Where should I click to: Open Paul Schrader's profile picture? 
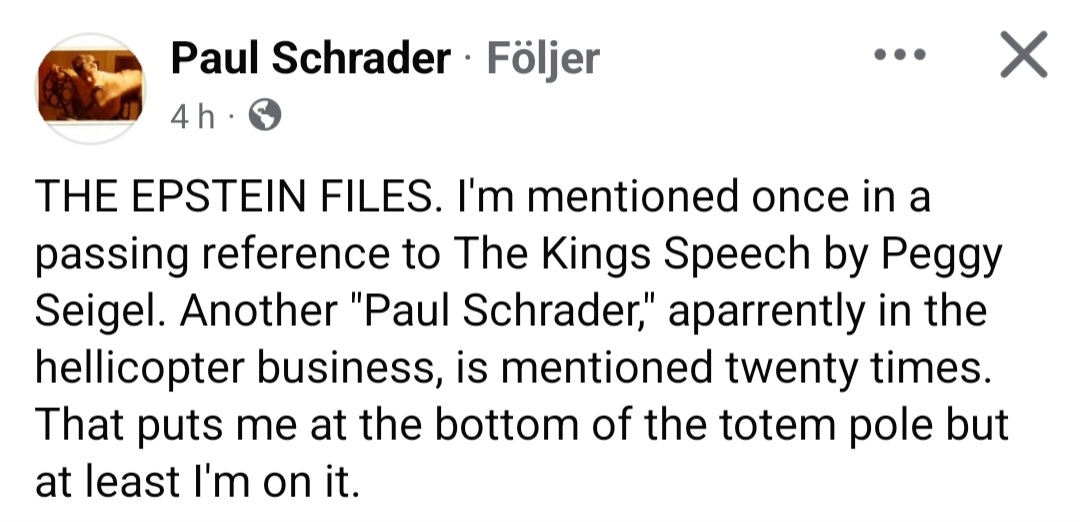(x=92, y=88)
